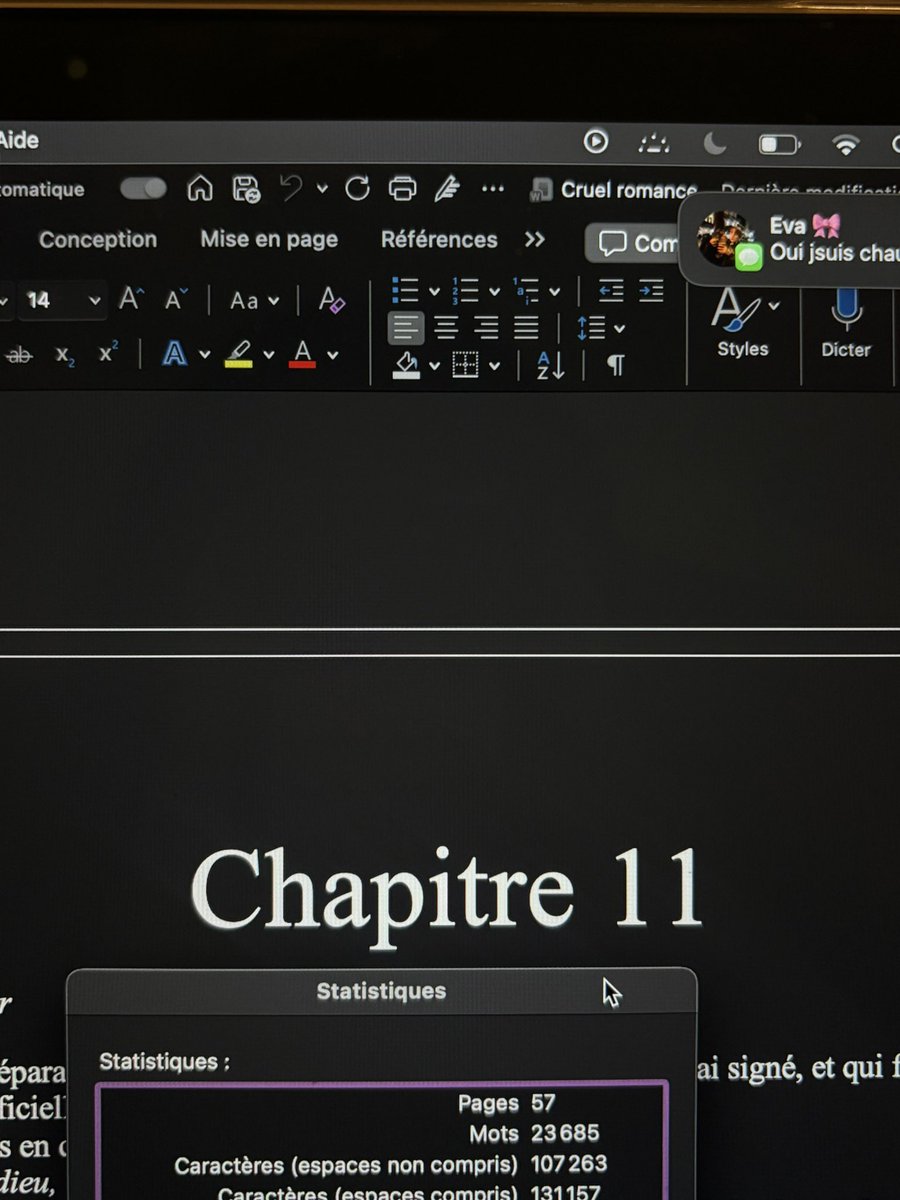Click the Dicter microphone icon

click(x=846, y=309)
